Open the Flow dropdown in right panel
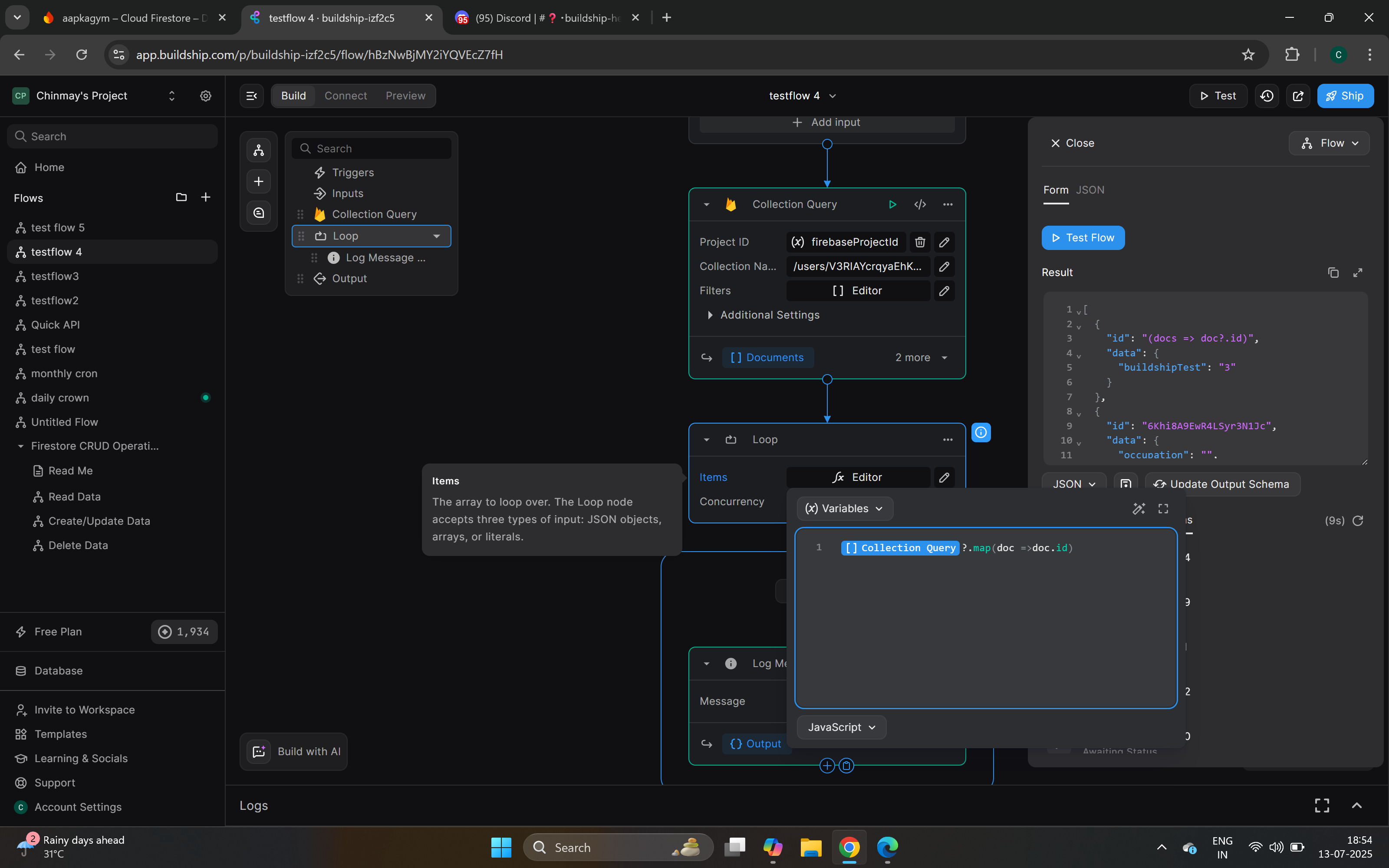The image size is (1389, 868). tap(1329, 144)
